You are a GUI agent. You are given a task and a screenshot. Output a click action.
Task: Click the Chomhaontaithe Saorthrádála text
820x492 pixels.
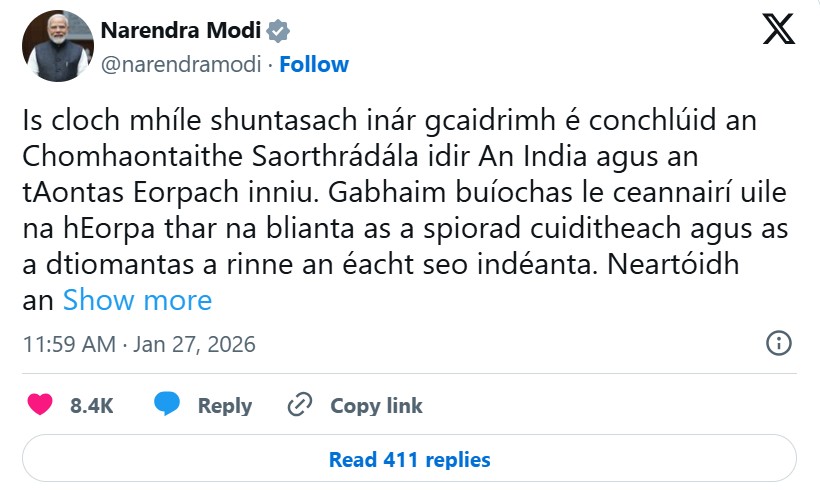tap(220, 156)
